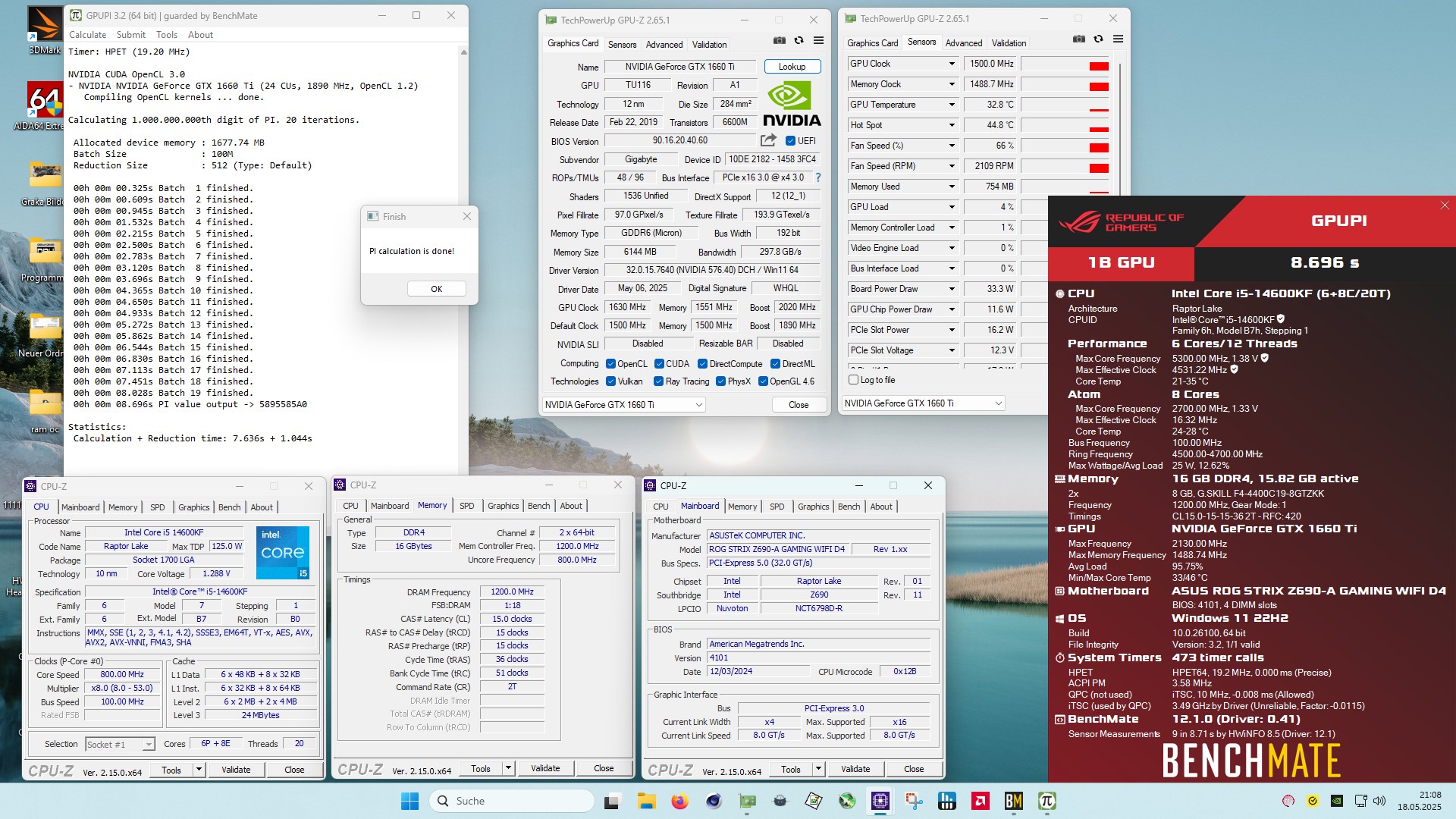1456x819 pixels.
Task: Click the GPU Clock red sensor graph
Action: 1065,64
